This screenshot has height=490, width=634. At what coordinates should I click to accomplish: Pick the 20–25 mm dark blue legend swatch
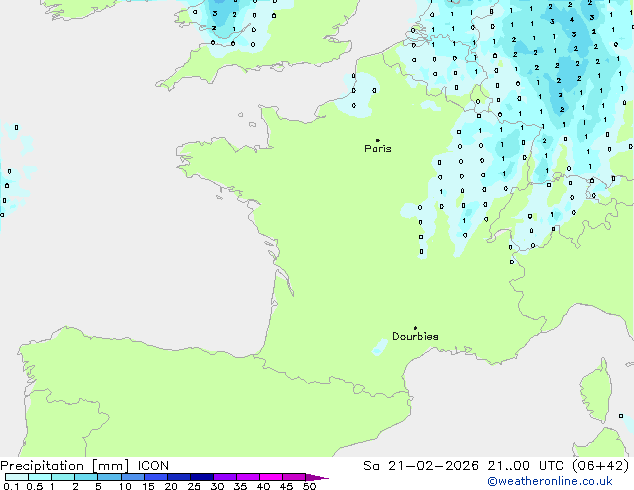(179, 477)
